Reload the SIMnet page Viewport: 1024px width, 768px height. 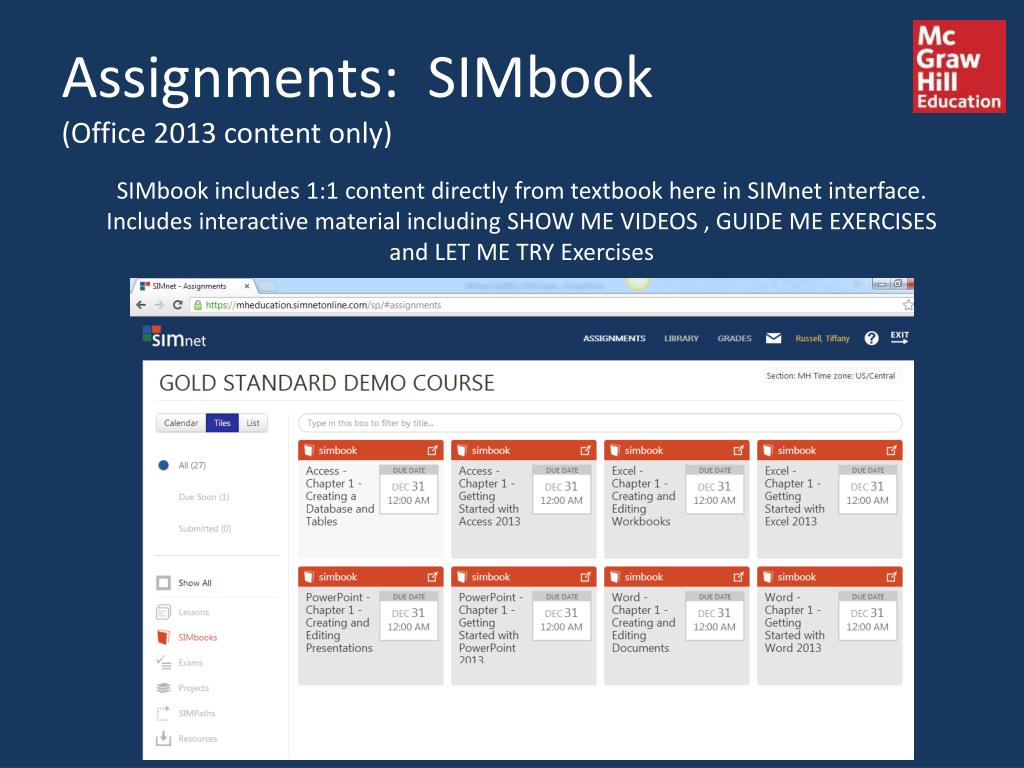tap(177, 305)
